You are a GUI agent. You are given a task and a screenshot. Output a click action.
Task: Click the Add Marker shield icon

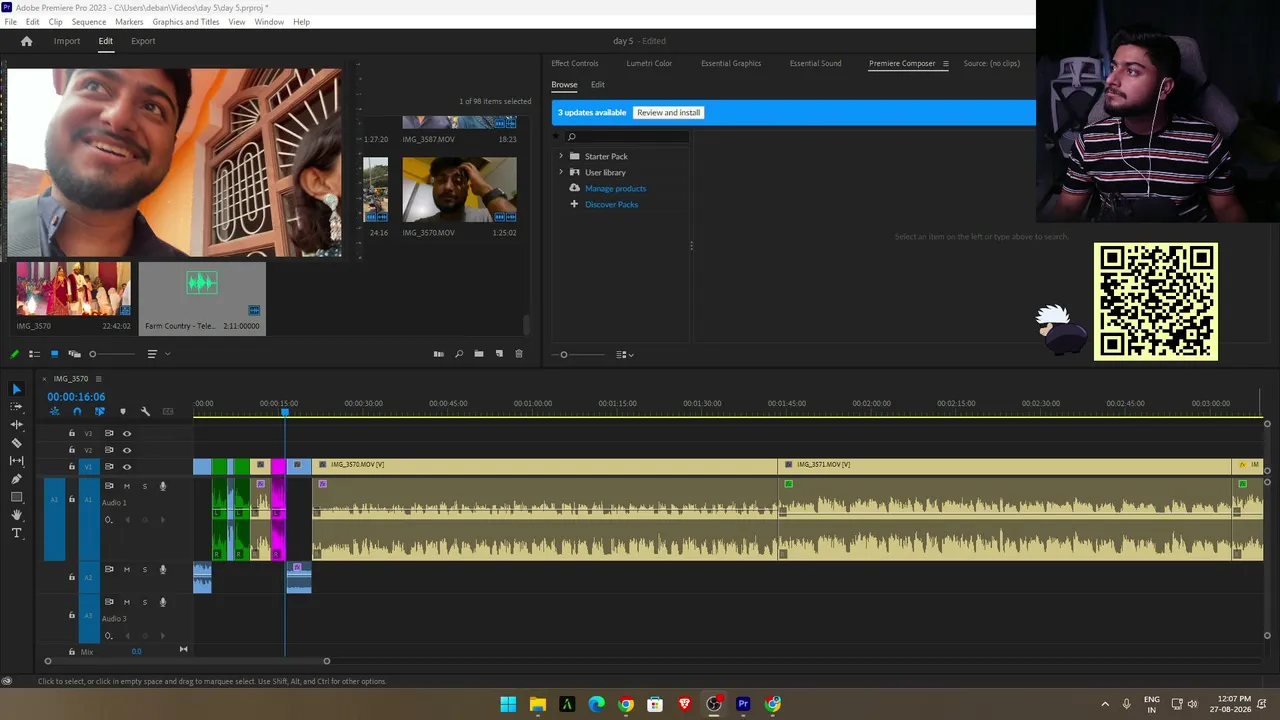[x=123, y=411]
